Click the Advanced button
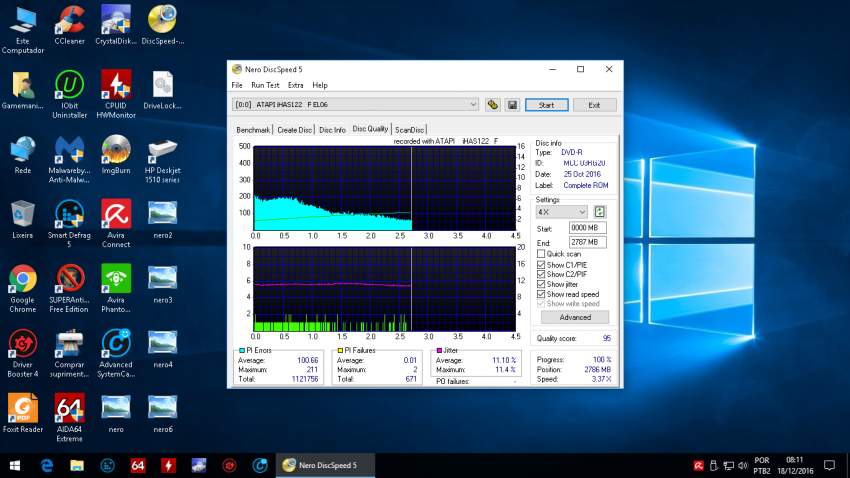The width and height of the screenshot is (850, 478). pos(574,317)
